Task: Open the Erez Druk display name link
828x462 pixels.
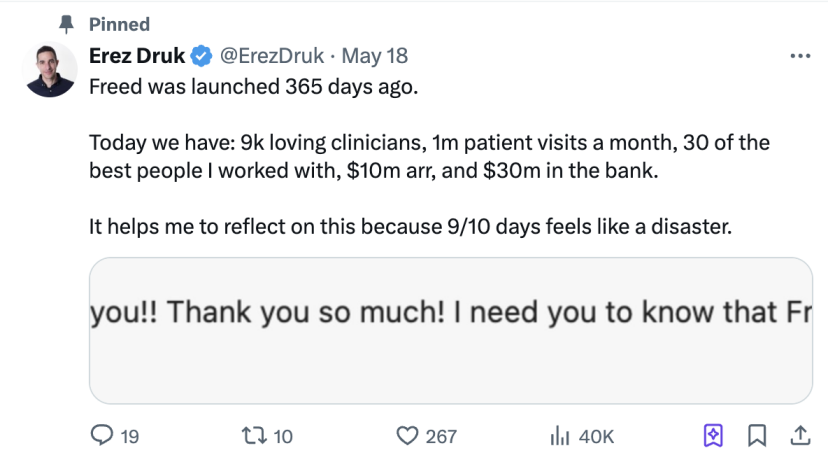Action: click(x=137, y=55)
